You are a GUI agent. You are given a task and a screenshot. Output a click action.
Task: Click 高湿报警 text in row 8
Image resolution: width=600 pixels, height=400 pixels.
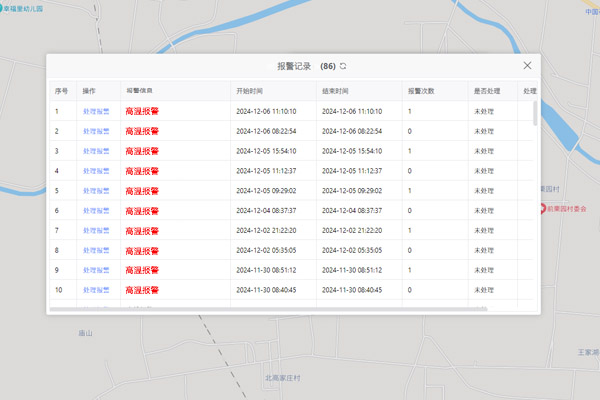[142, 251]
